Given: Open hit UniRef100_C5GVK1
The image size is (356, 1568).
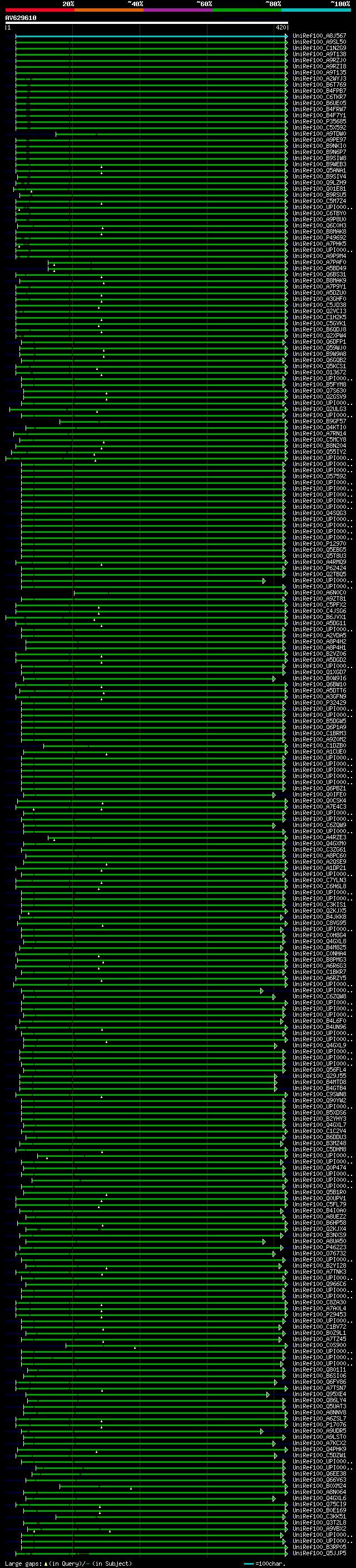Looking at the screenshot, I should pyautogui.click(x=319, y=323).
